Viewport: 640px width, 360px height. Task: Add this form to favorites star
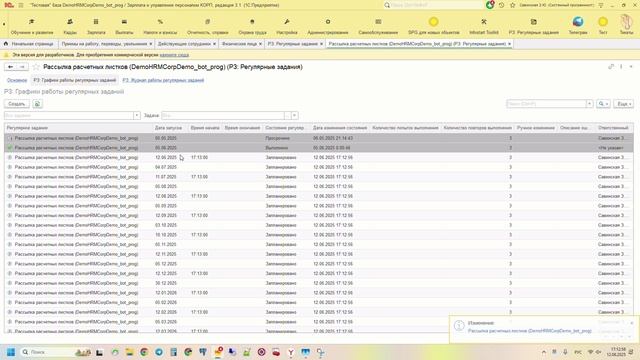pyautogui.click(x=36, y=67)
